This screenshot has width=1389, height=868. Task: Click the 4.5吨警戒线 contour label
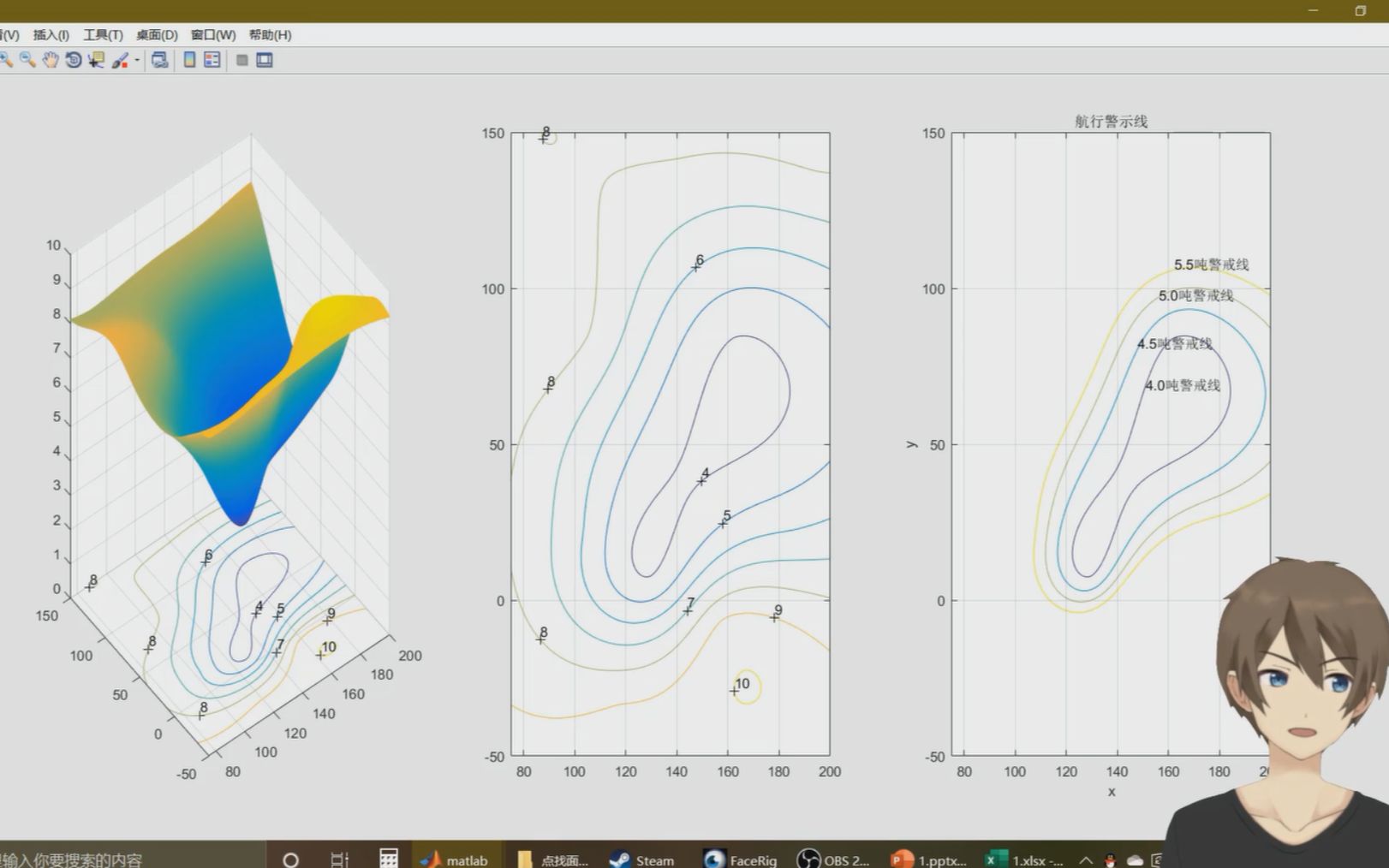click(x=1174, y=343)
